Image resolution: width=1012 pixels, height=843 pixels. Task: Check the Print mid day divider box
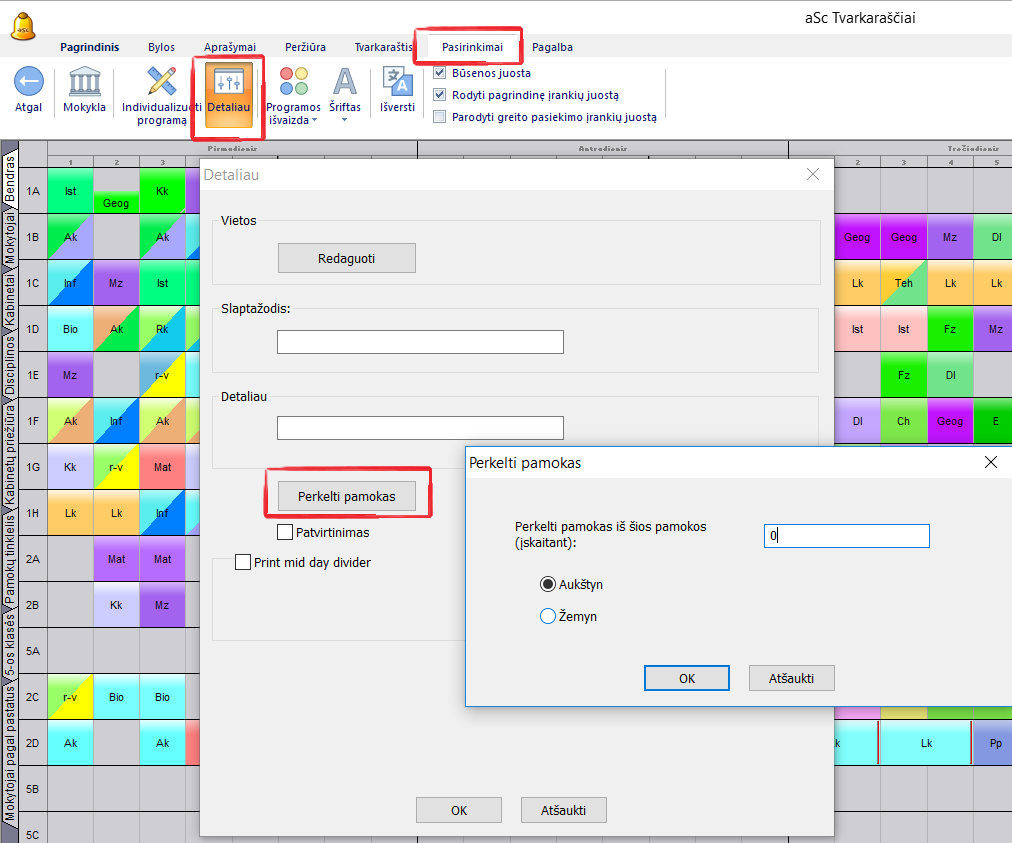point(243,563)
